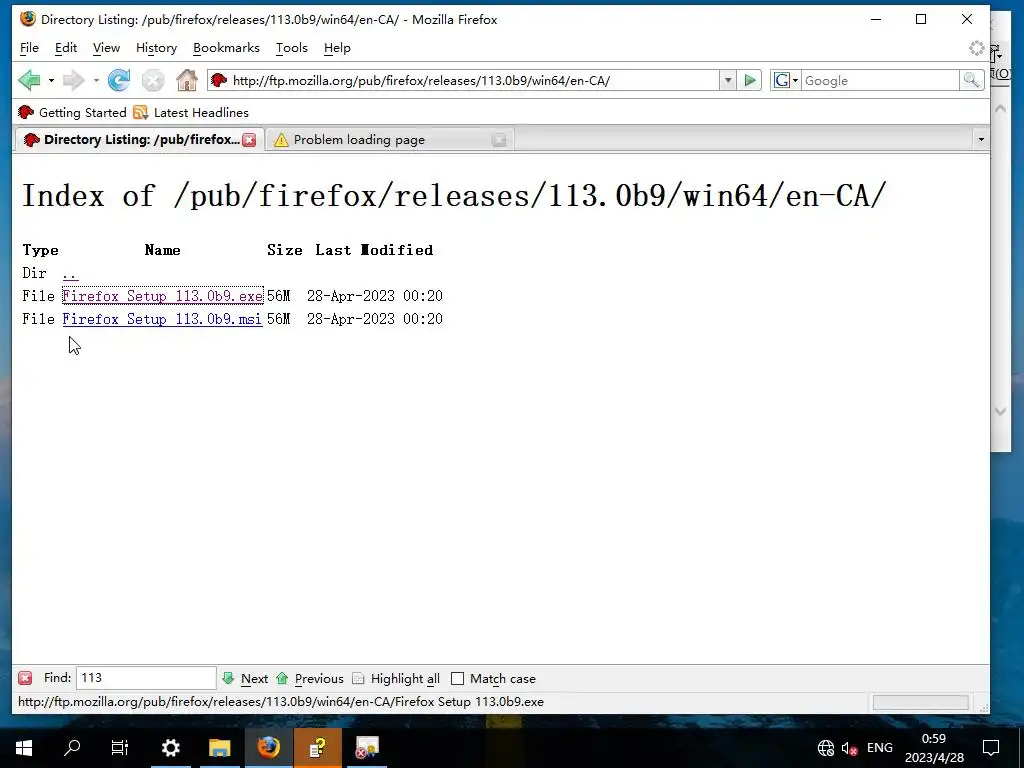
Task: Download Firefox Setup 113.0b9.exe
Action: click(x=163, y=296)
